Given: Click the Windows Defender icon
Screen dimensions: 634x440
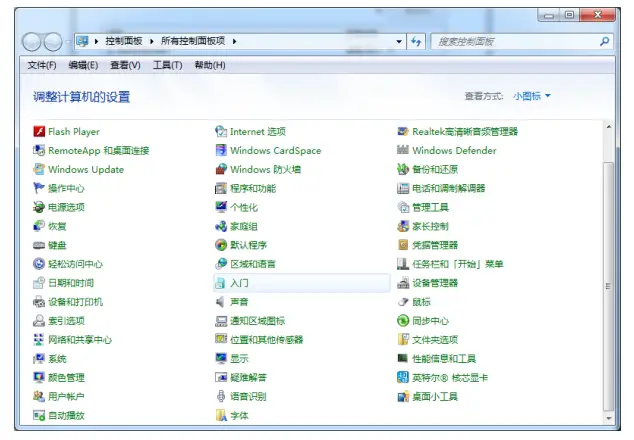Looking at the screenshot, I should [x=403, y=150].
